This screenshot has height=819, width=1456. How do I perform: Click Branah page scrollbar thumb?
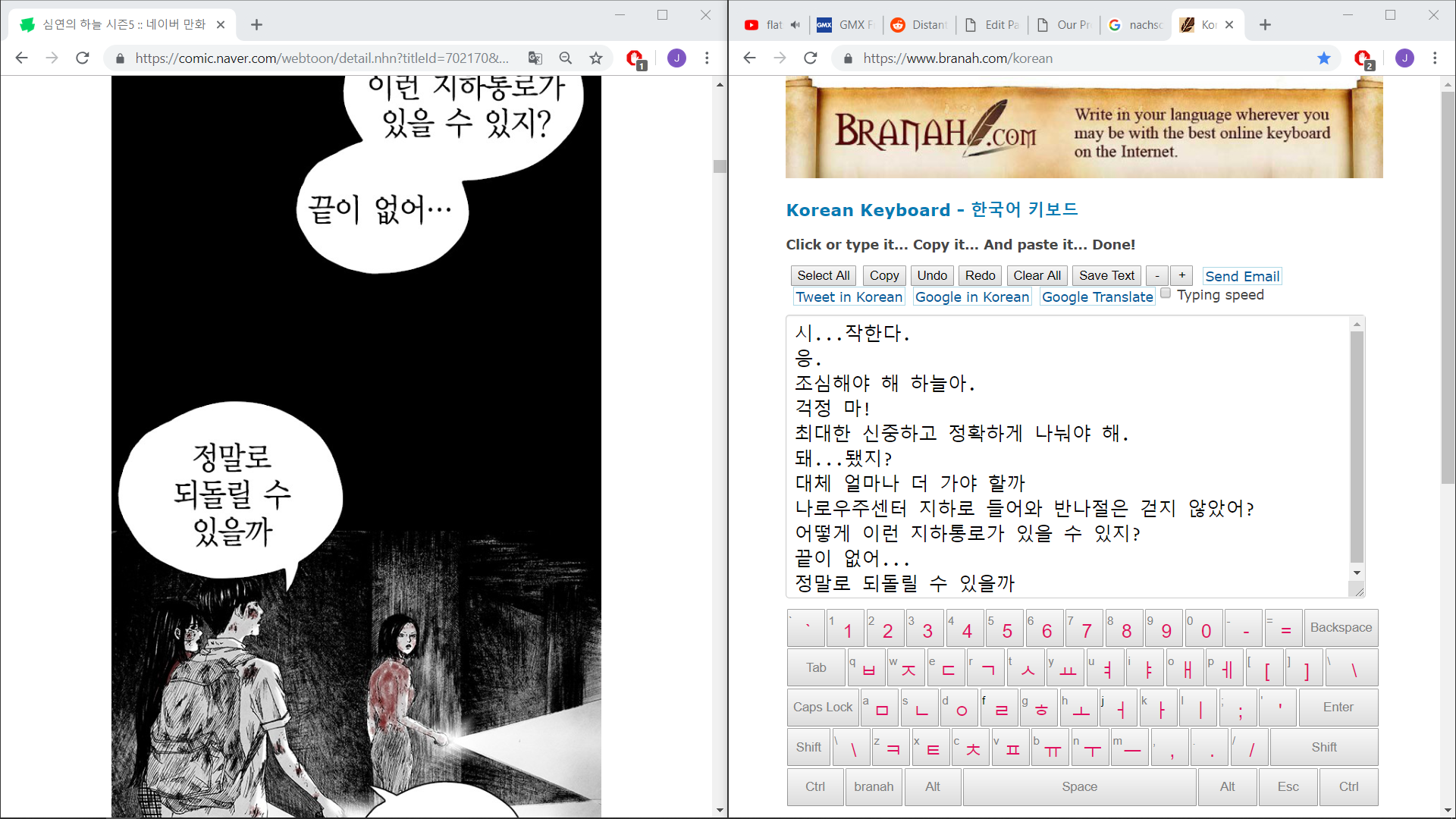tap(1448, 288)
